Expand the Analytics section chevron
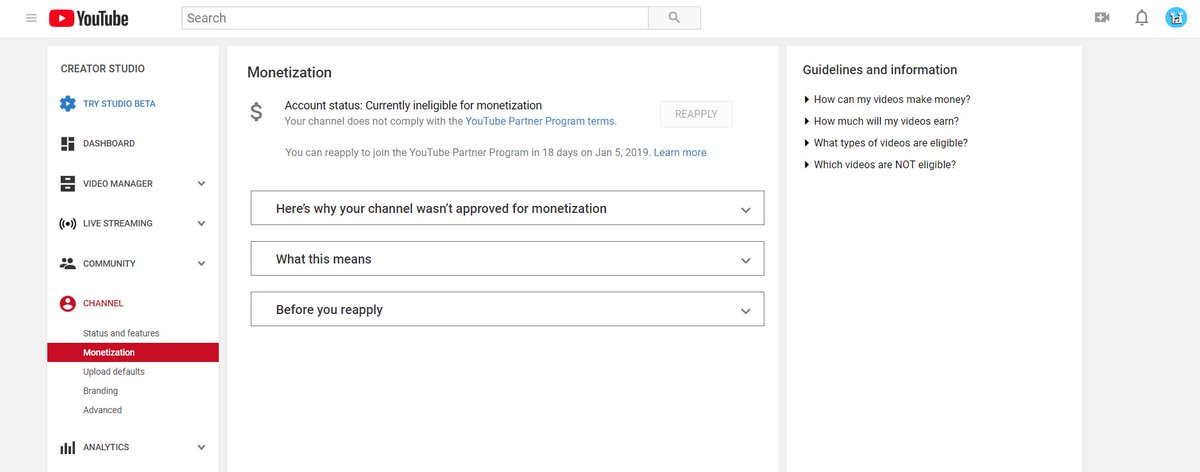 pyautogui.click(x=201, y=448)
